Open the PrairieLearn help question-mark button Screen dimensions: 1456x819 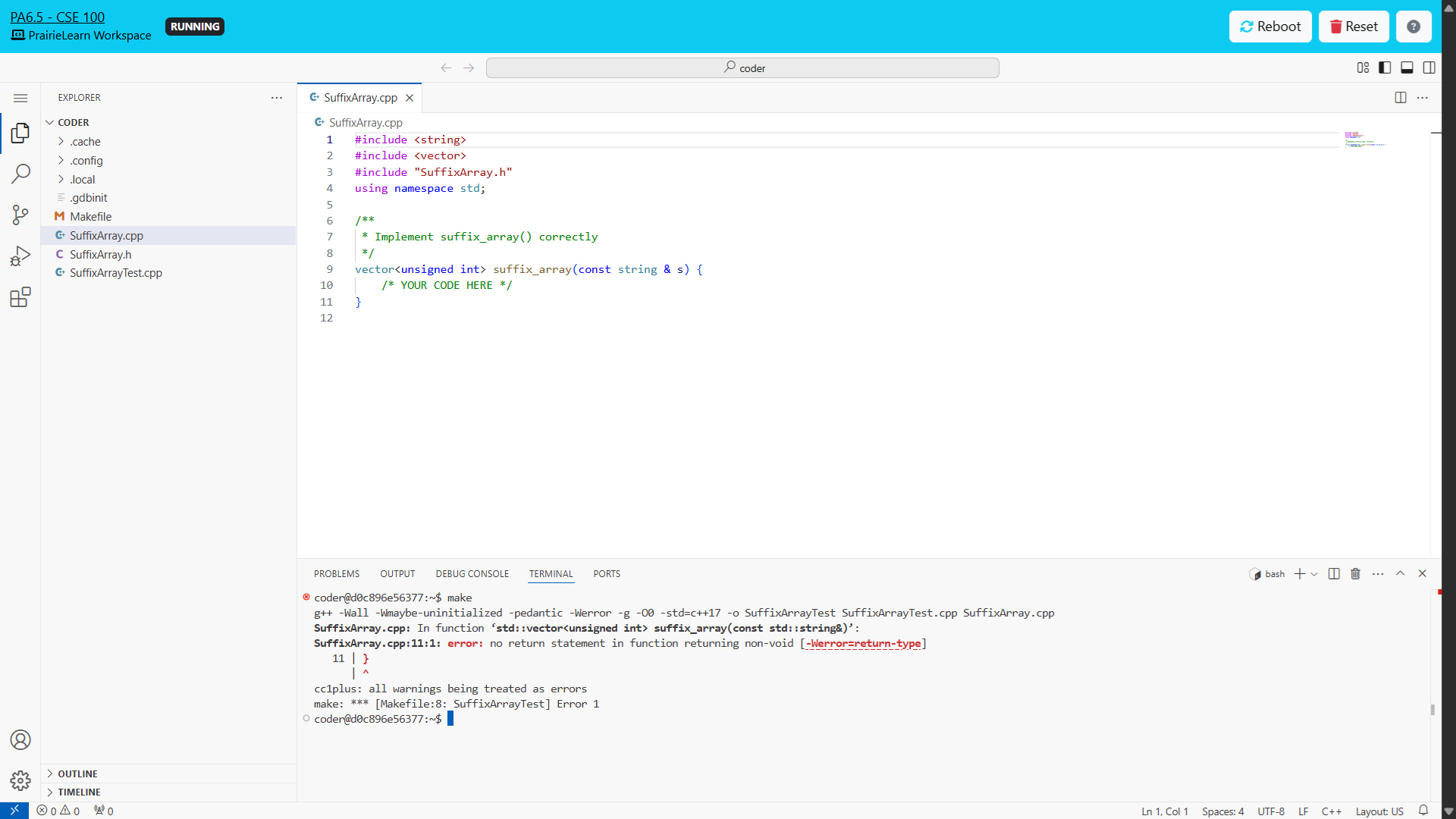coord(1414,27)
